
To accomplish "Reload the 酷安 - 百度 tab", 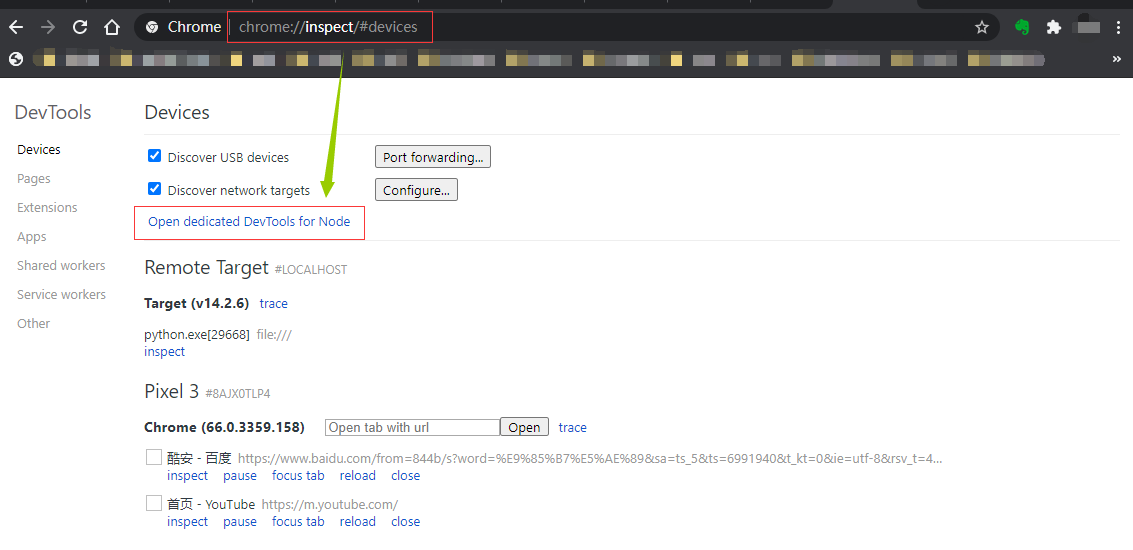I will (358, 476).
